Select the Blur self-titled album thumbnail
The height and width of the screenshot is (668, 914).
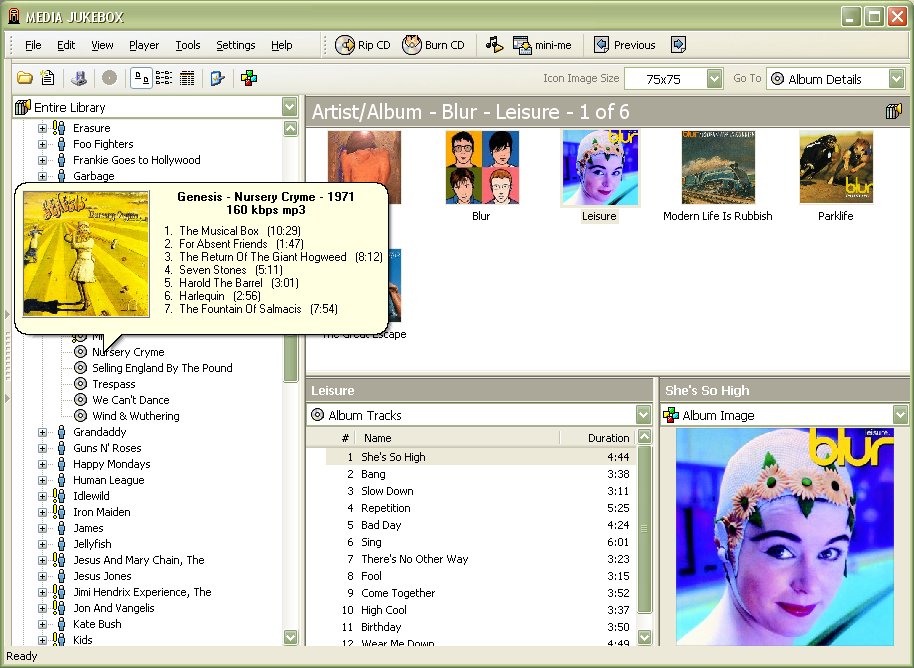pyautogui.click(x=481, y=167)
